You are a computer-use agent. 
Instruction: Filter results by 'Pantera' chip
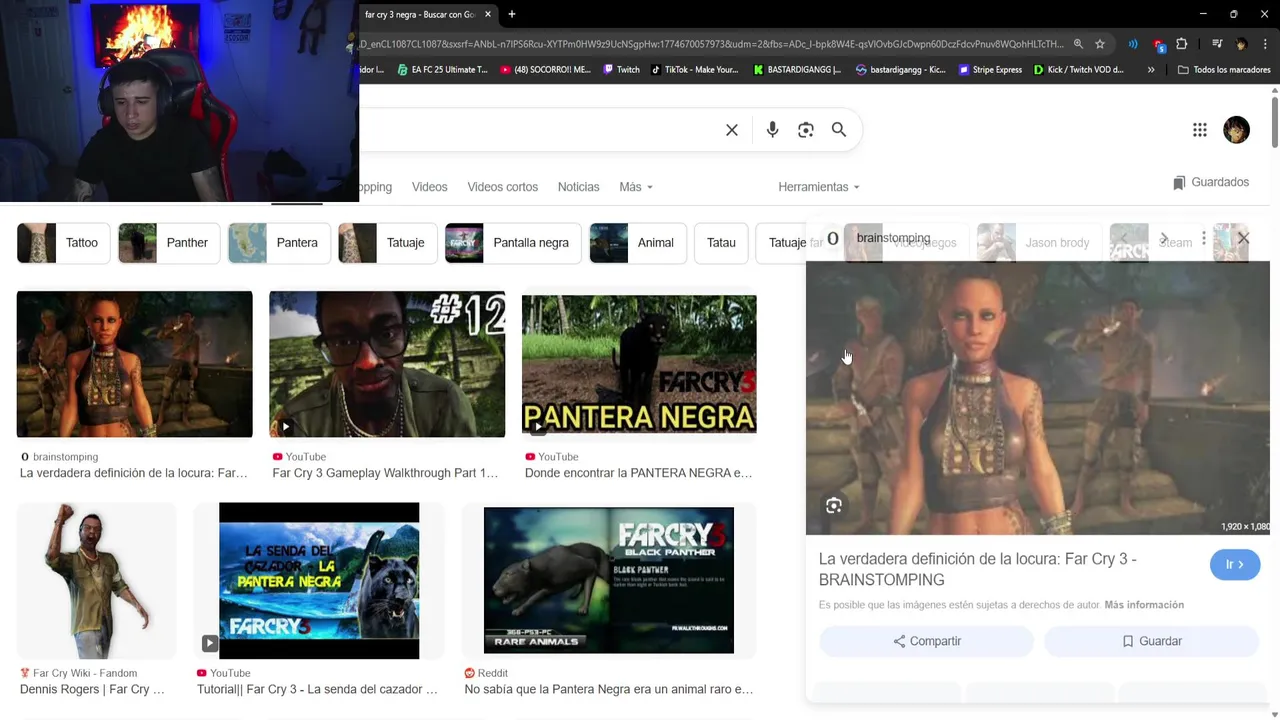tap(279, 243)
